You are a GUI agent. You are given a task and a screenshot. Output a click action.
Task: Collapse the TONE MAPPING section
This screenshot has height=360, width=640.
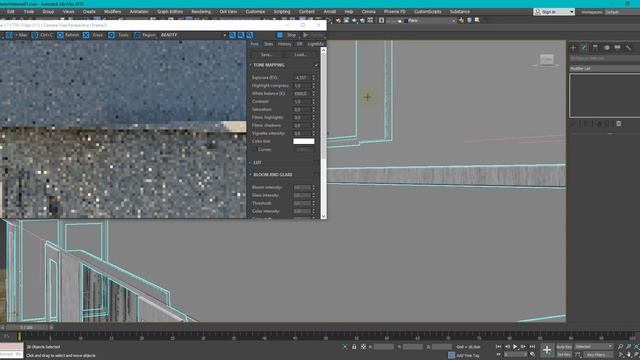click(x=250, y=65)
